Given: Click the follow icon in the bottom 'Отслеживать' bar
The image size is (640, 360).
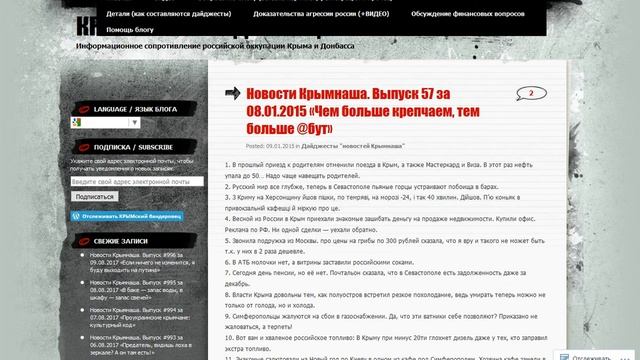Looking at the screenshot, I should 564,358.
